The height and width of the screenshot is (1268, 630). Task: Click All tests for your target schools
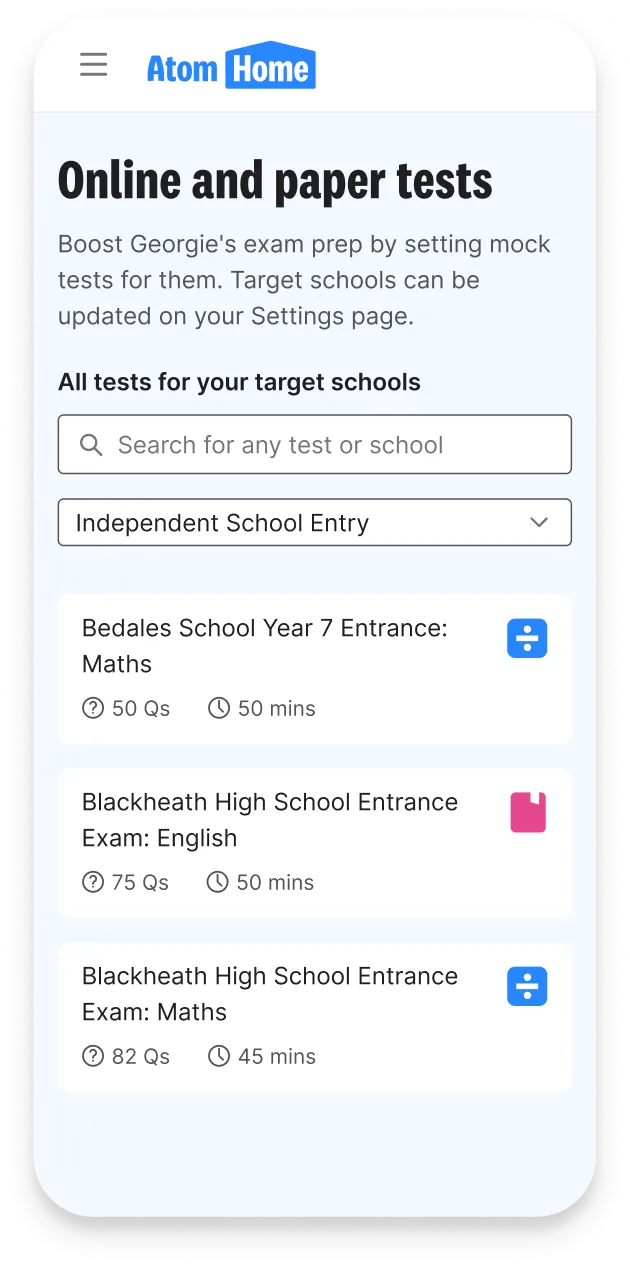(239, 382)
